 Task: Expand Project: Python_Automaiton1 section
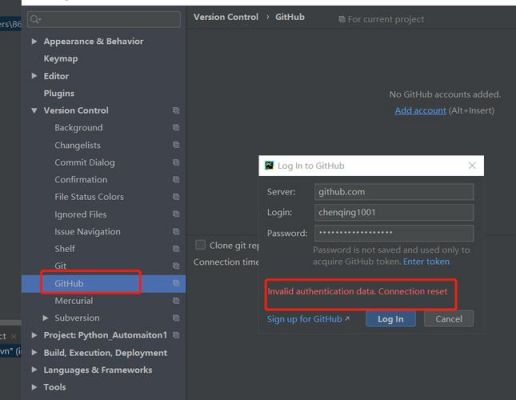pyautogui.click(x=34, y=335)
